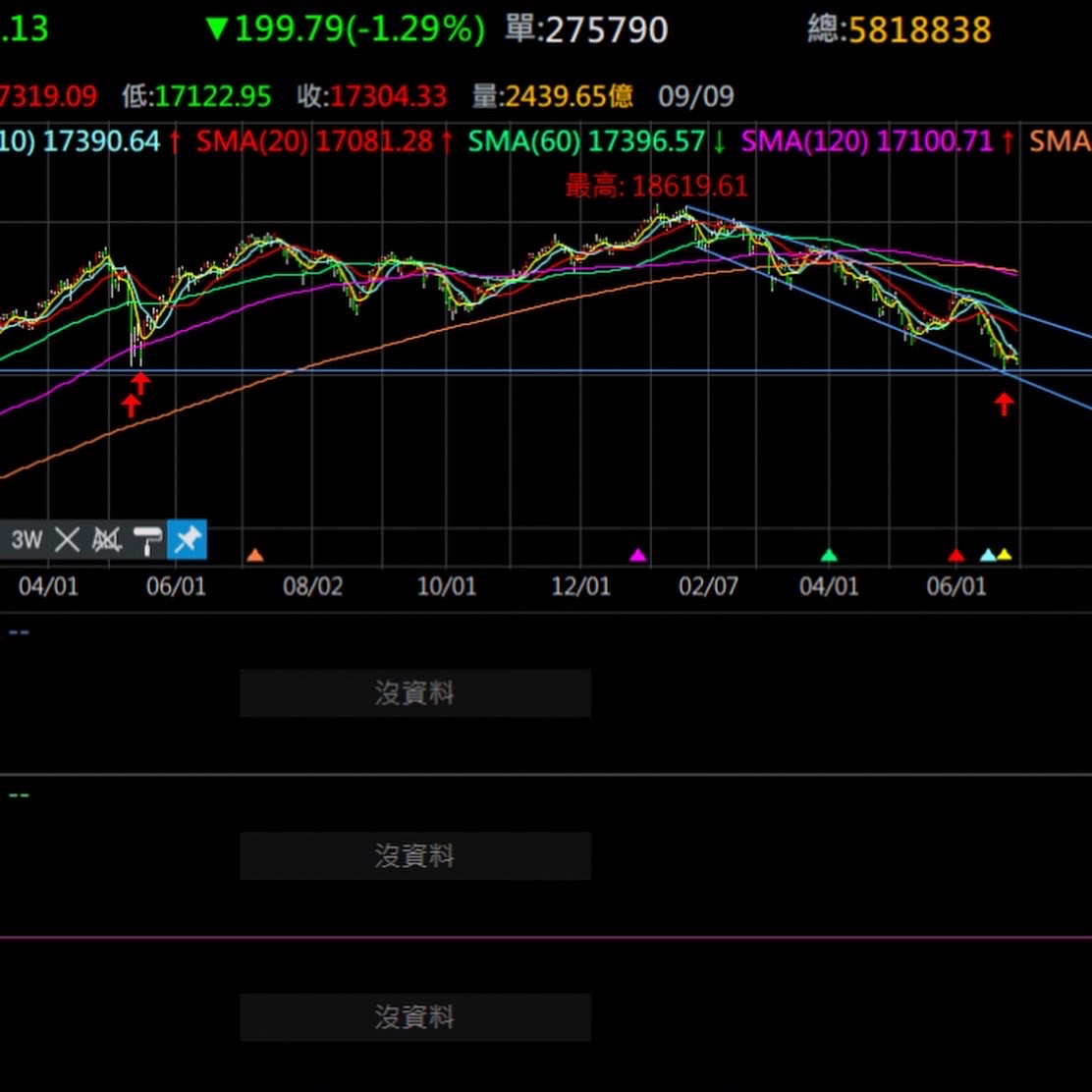
Task: Click the 12/01 date axis label
Action: pos(580,586)
